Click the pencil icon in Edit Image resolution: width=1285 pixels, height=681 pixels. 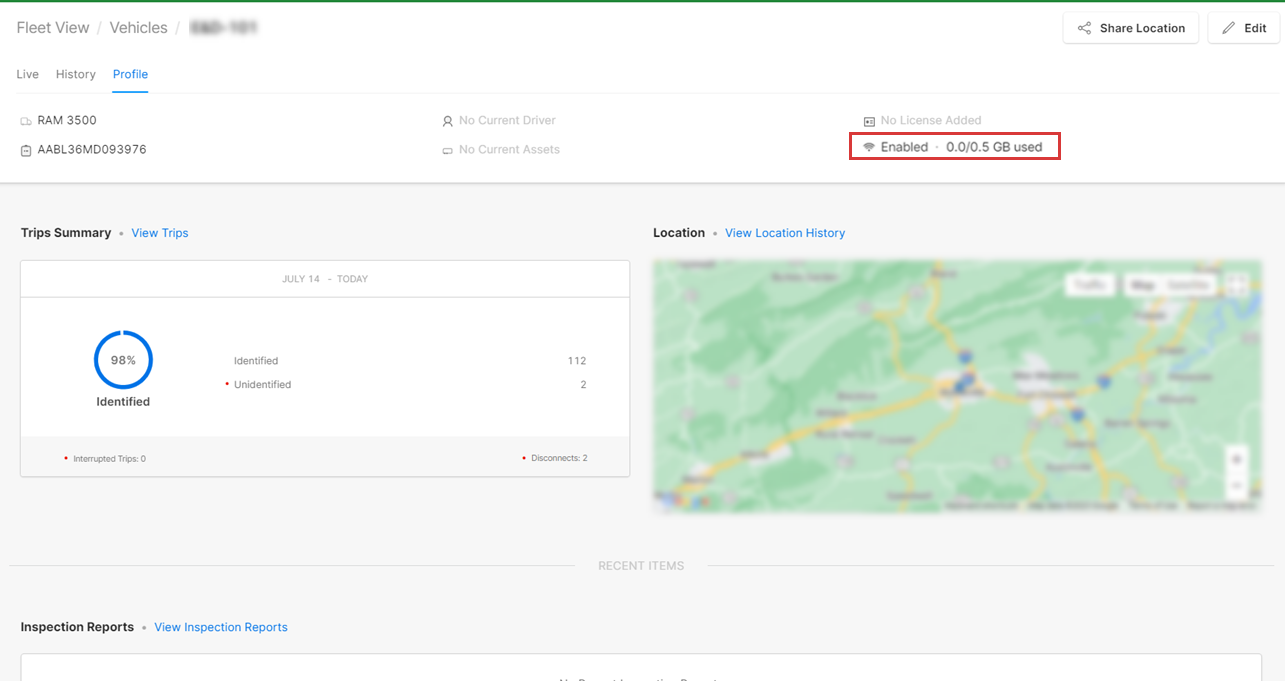[x=1229, y=28]
